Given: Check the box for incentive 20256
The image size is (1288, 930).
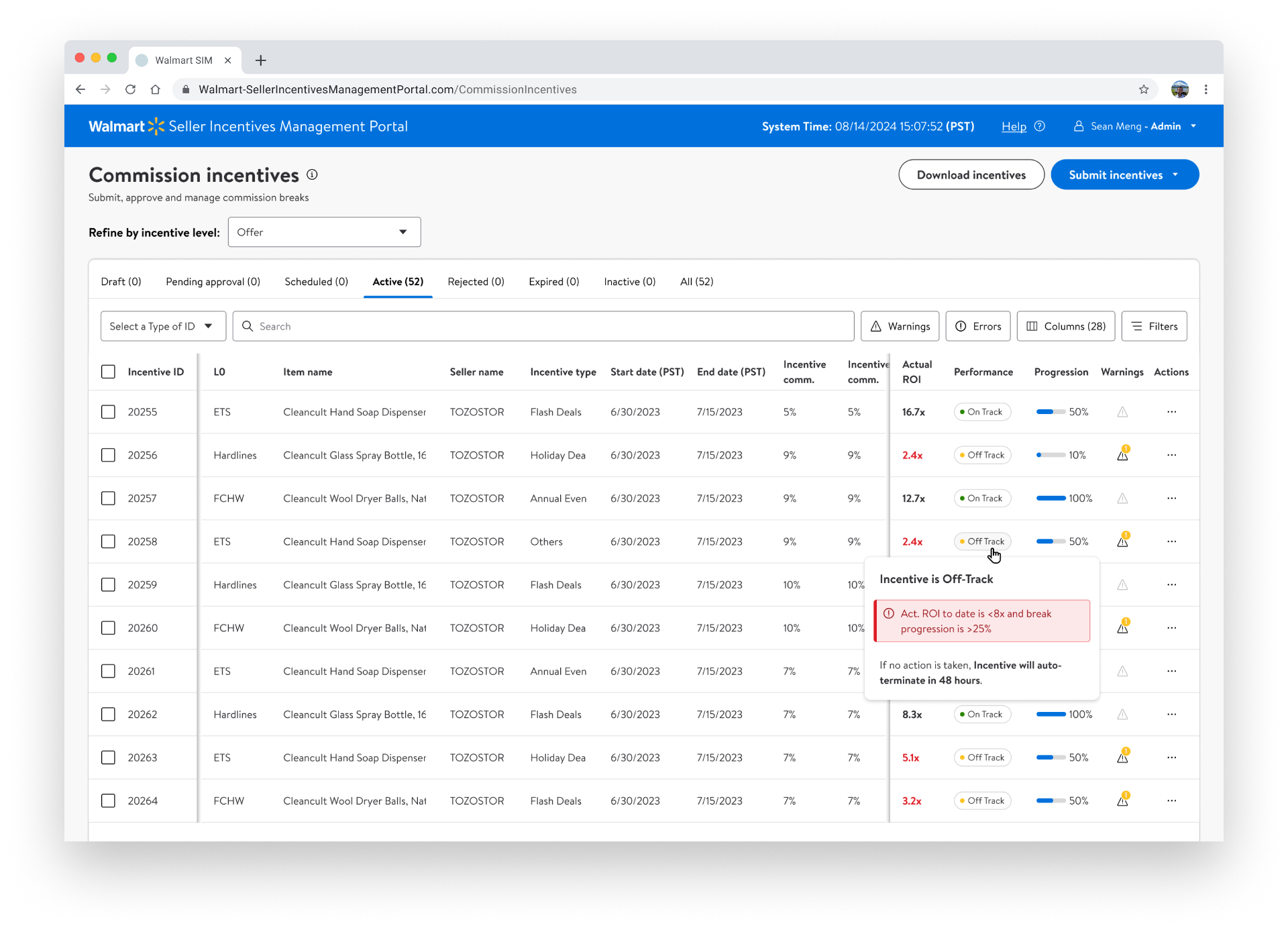Looking at the screenshot, I should click(x=108, y=455).
